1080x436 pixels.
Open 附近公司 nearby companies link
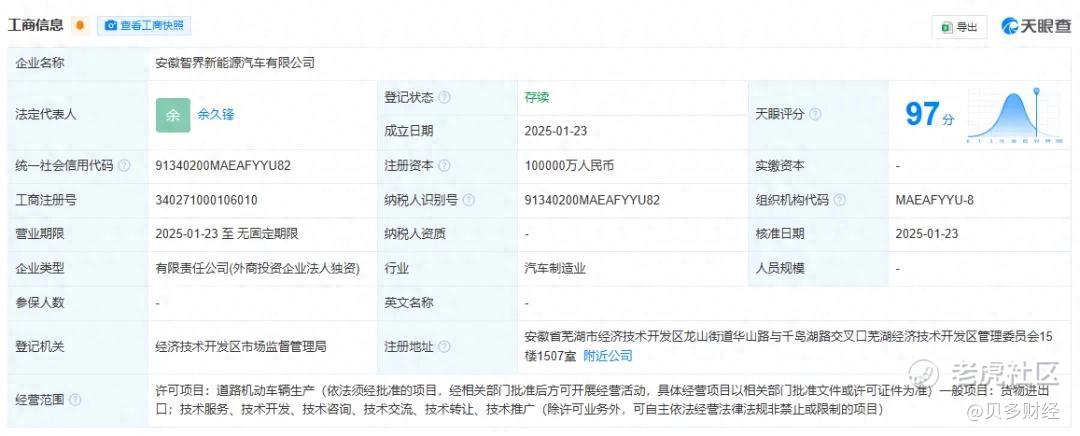tap(608, 356)
